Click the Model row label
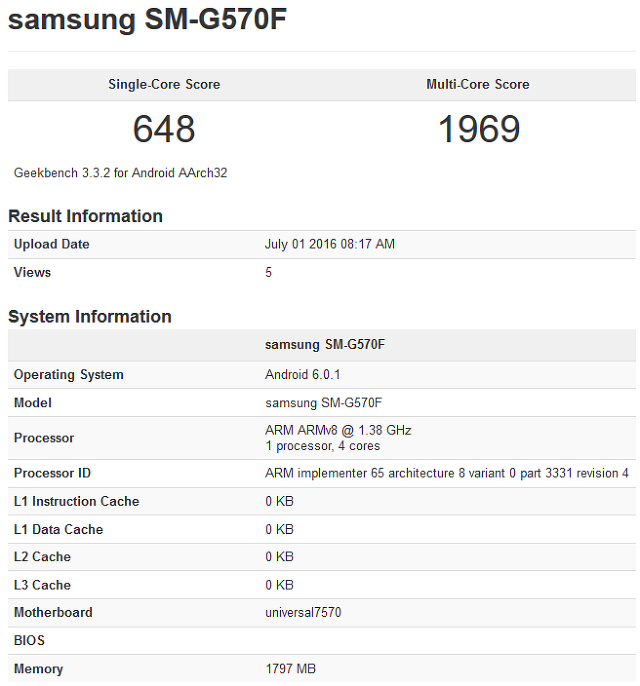Image resolution: width=640 pixels, height=686 pixels. [x=33, y=402]
